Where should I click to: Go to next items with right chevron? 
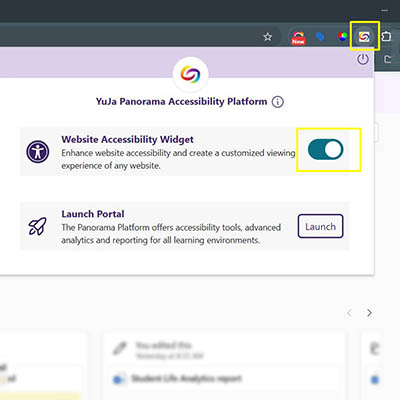coord(369,313)
